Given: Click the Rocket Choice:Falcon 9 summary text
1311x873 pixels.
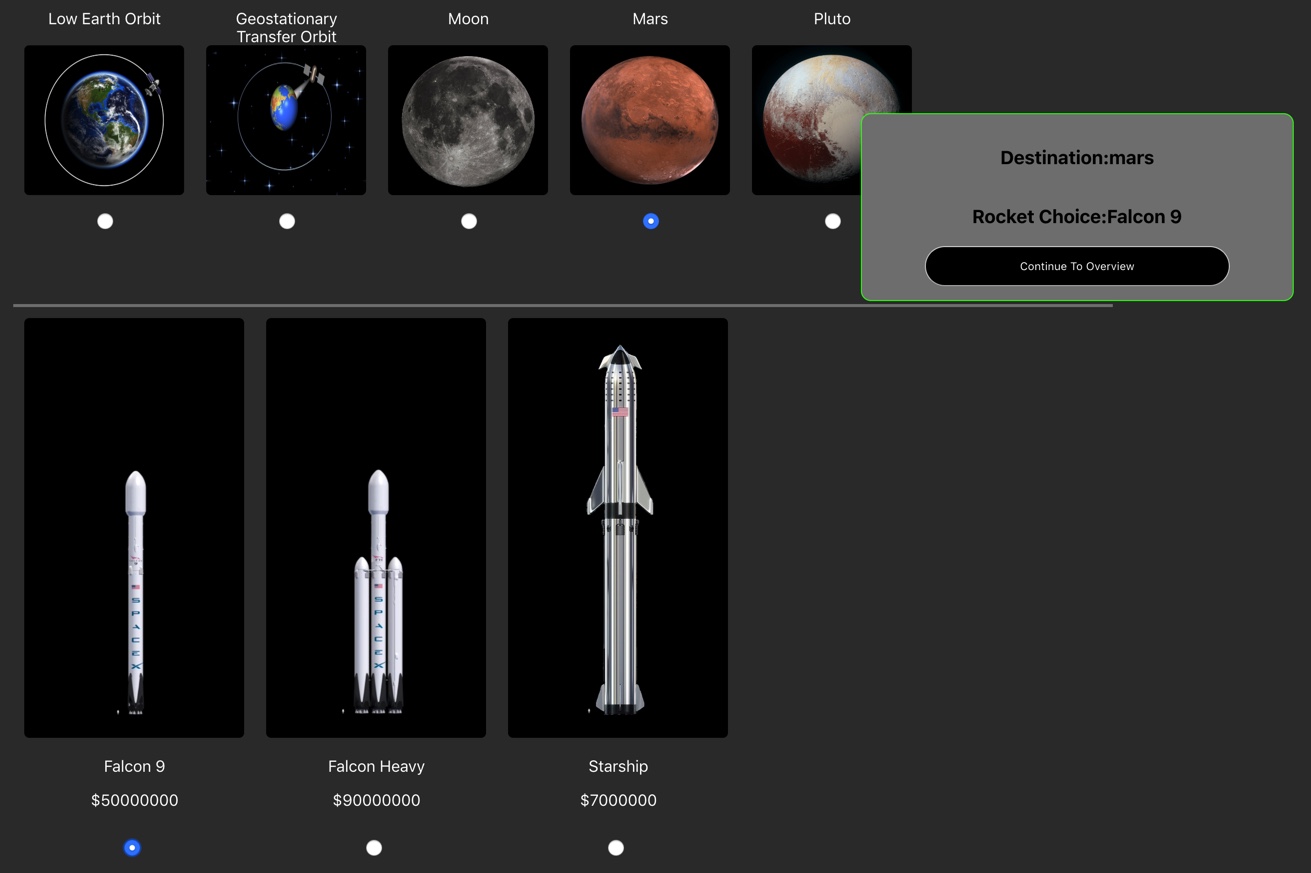Looking at the screenshot, I should (1077, 217).
